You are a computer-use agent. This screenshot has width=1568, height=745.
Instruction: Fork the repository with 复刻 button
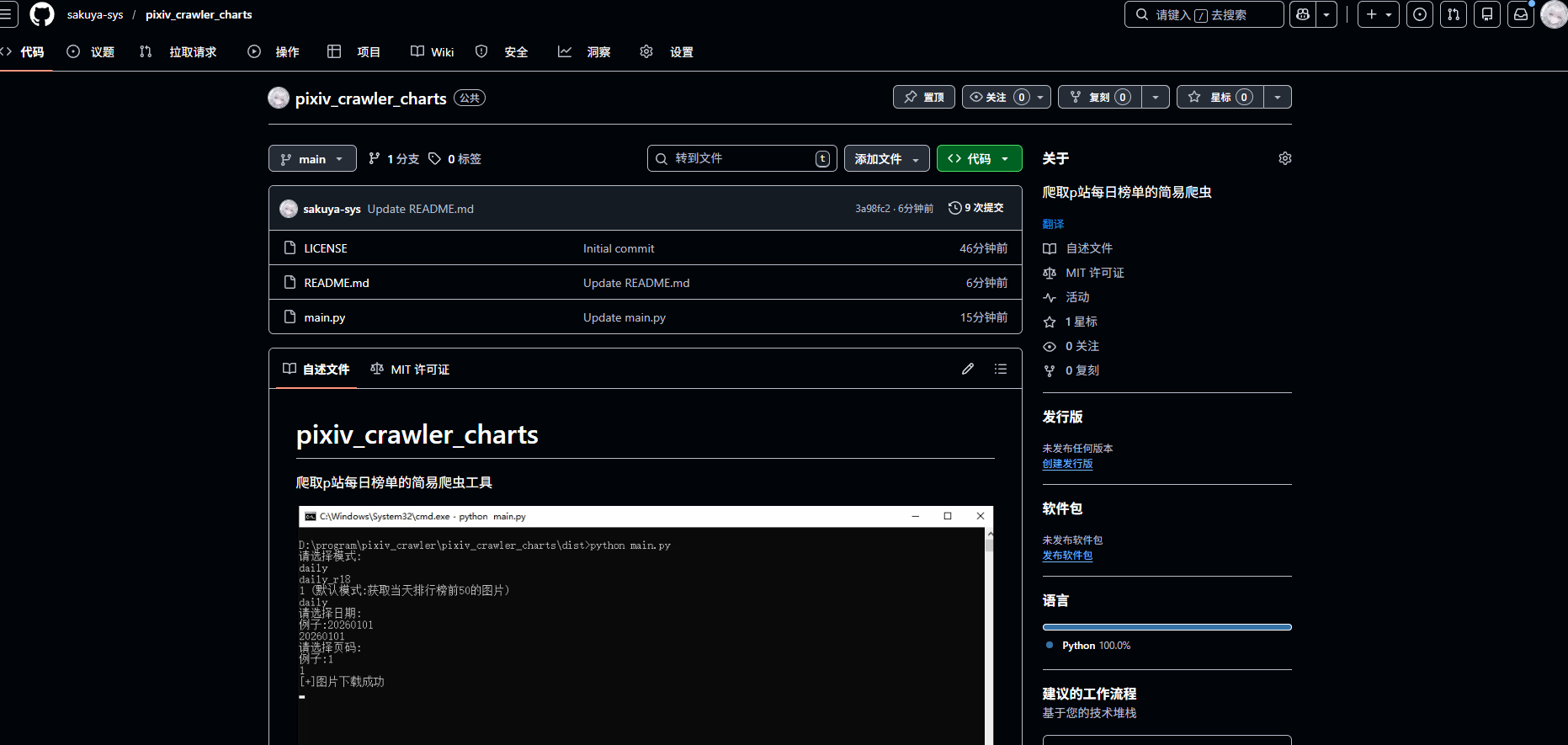(x=1100, y=97)
